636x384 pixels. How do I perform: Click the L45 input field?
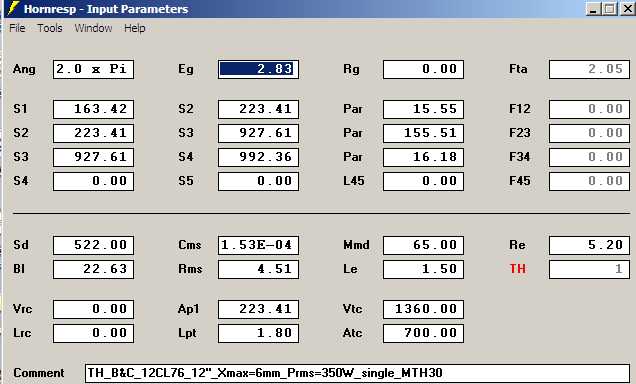coord(423,181)
